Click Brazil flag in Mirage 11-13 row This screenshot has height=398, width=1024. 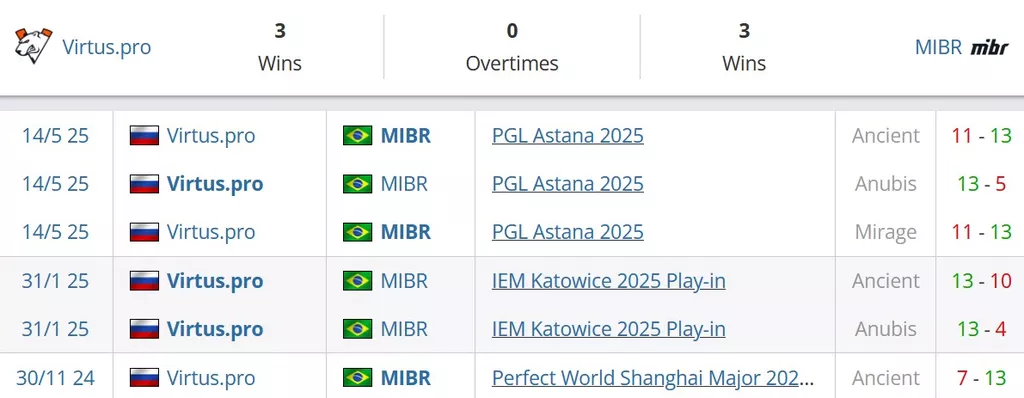tap(357, 232)
